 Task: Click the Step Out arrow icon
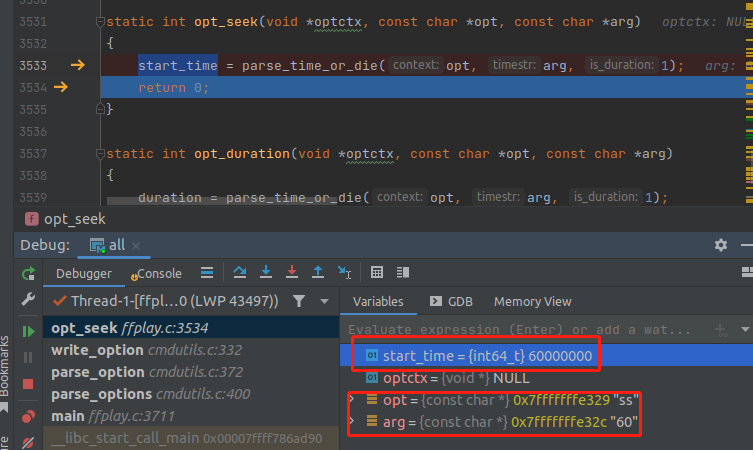[x=318, y=272]
